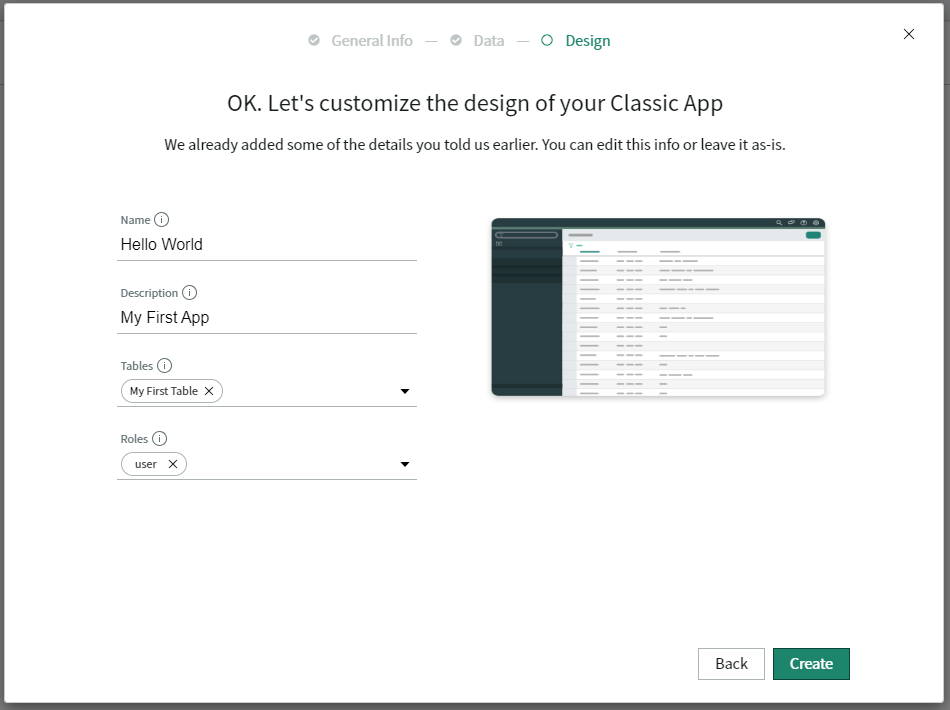Image resolution: width=950 pixels, height=710 pixels.
Task: Click the General Info checkmark icon
Action: 314,40
